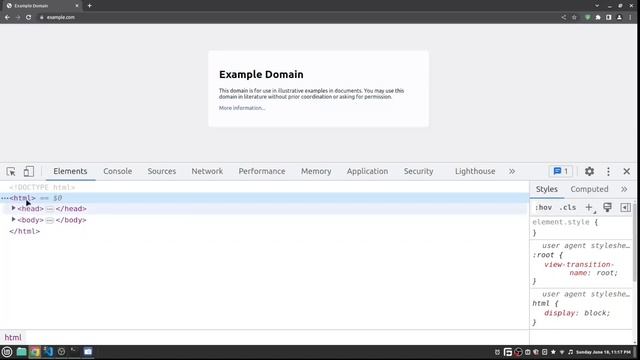Viewport: 640px width, 360px height.
Task: Show more sidebar panes chevron
Action: [624, 189]
